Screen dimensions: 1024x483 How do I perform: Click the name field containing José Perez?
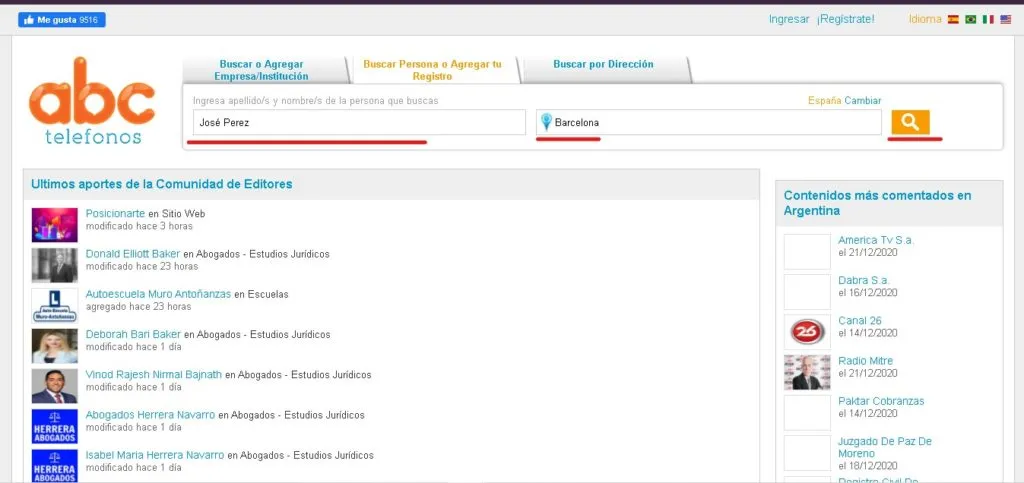(358, 122)
